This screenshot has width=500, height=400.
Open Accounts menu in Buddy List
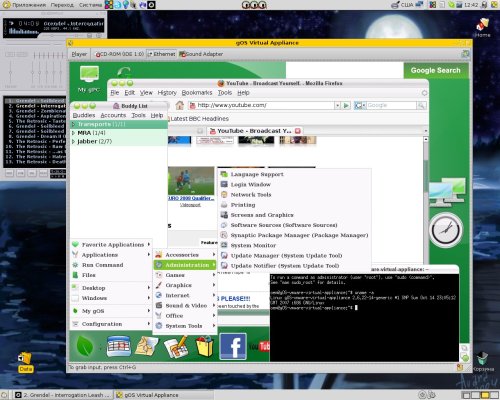[113, 115]
